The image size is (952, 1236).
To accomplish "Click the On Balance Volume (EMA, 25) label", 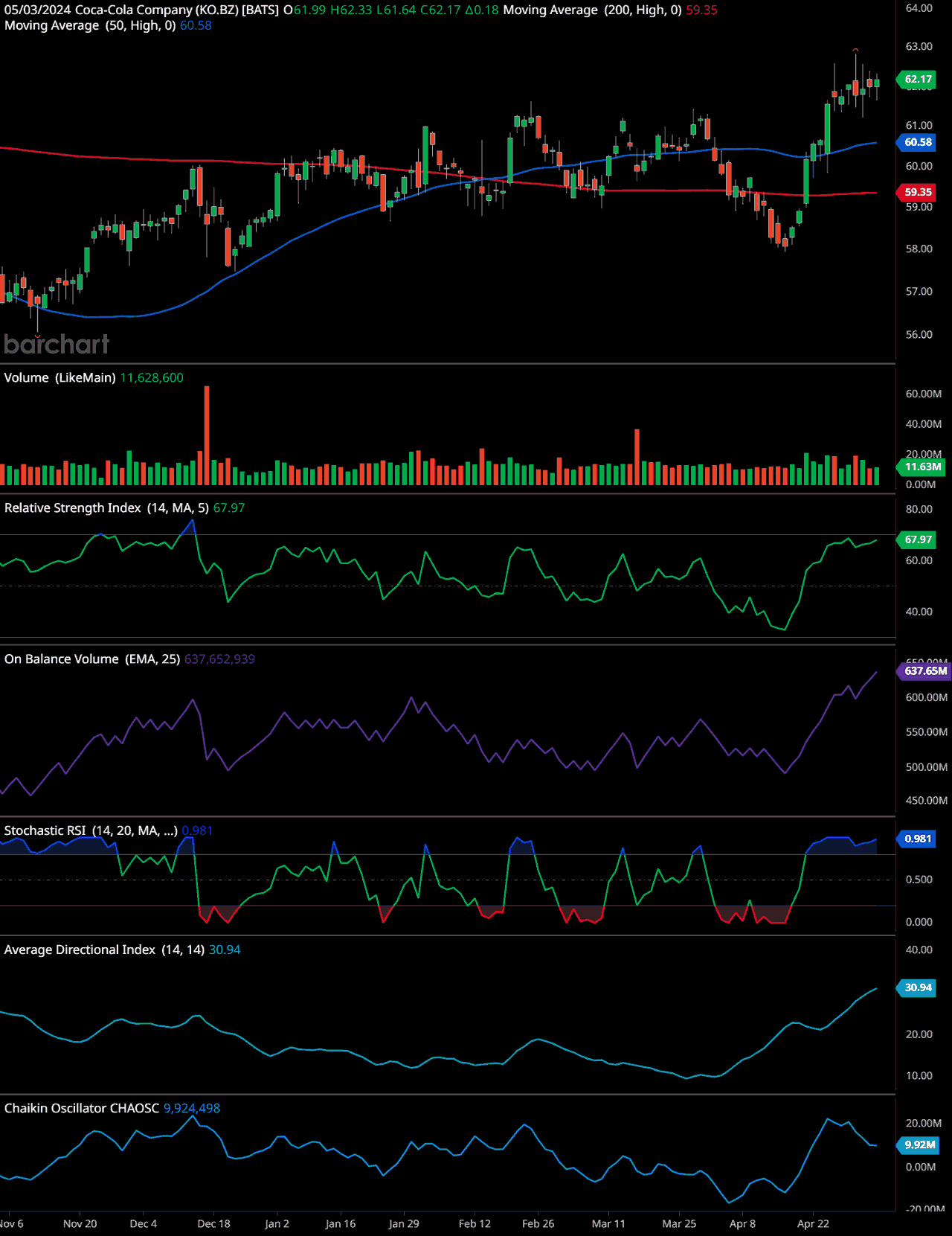I will 92,659.
